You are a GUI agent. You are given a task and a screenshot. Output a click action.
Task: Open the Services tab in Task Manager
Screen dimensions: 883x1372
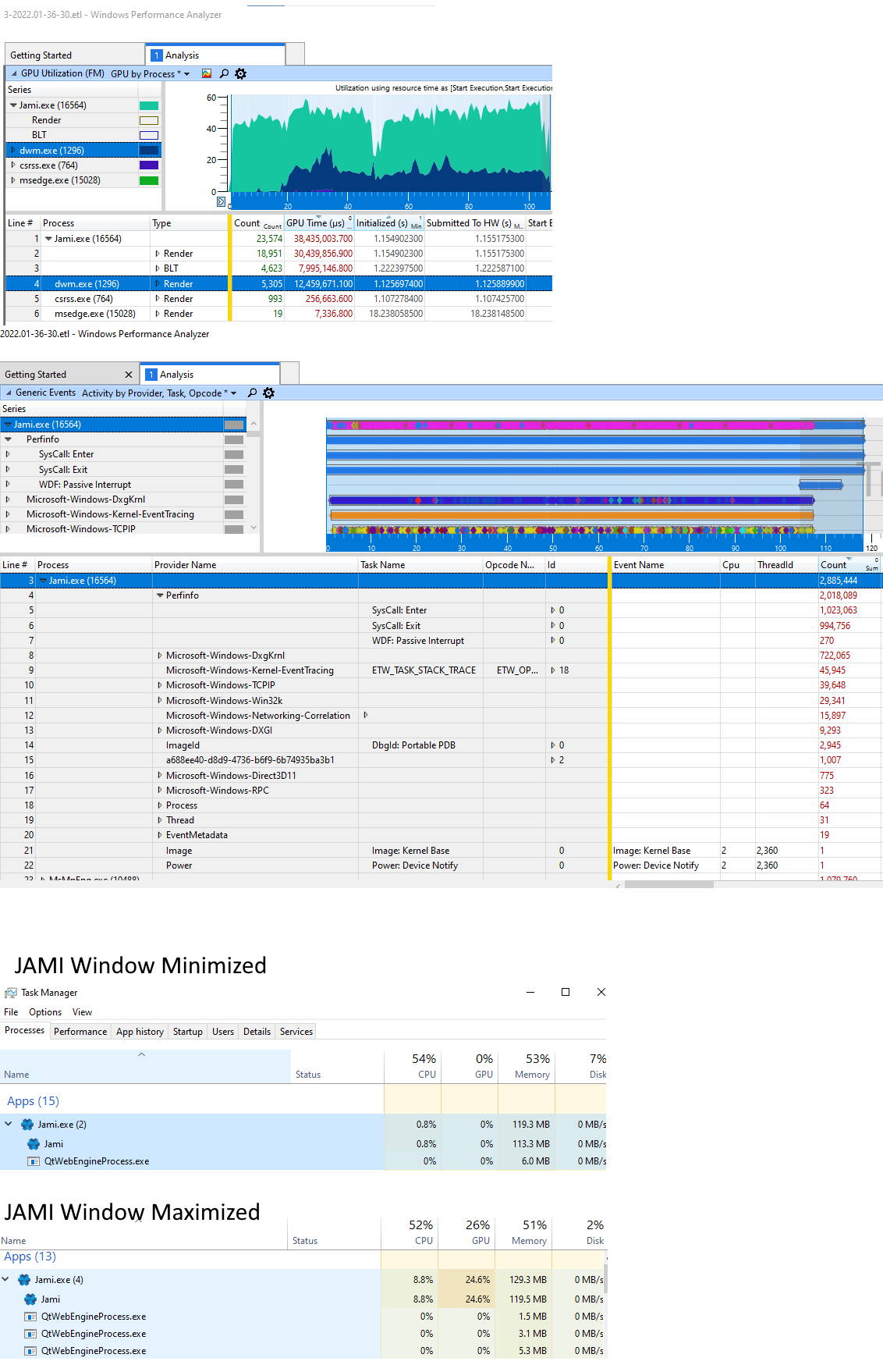(296, 1032)
